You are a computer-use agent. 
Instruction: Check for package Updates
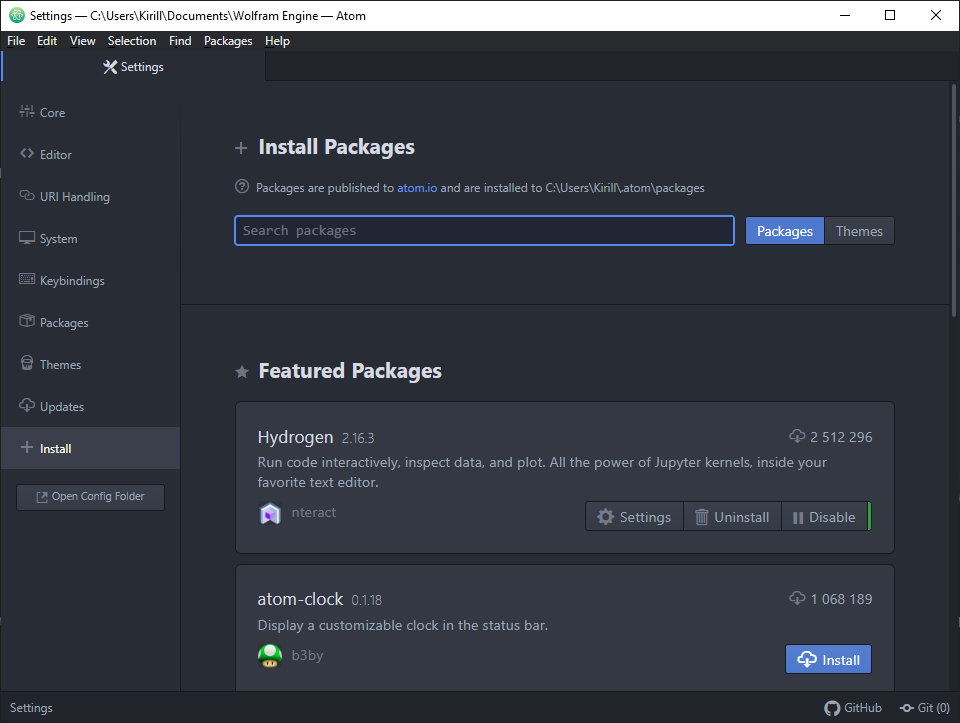(91, 406)
